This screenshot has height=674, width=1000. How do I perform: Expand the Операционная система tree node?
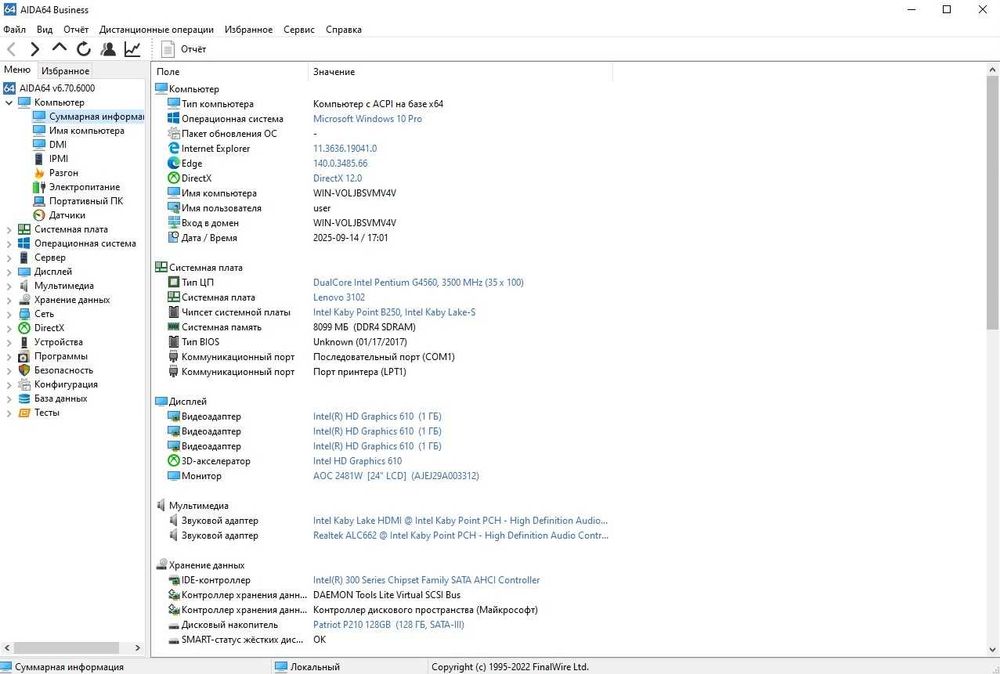[x=9, y=243]
